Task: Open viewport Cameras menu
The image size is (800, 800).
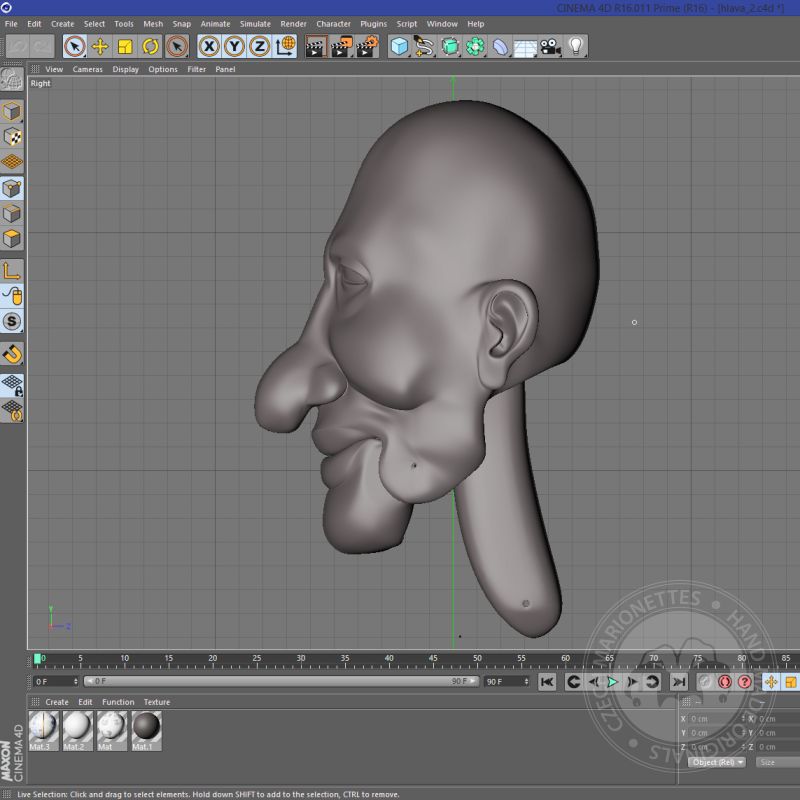Action: click(x=87, y=69)
